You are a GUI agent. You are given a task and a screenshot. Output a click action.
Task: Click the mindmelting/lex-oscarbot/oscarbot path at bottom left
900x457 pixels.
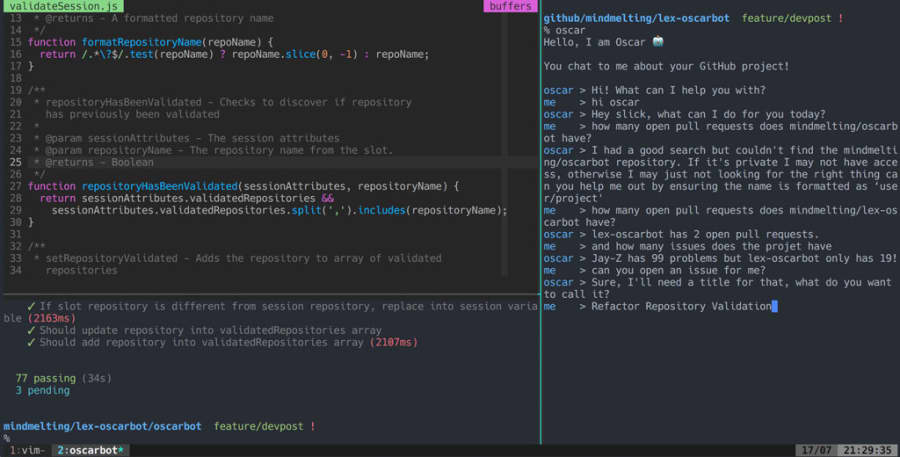pyautogui.click(x=102, y=426)
